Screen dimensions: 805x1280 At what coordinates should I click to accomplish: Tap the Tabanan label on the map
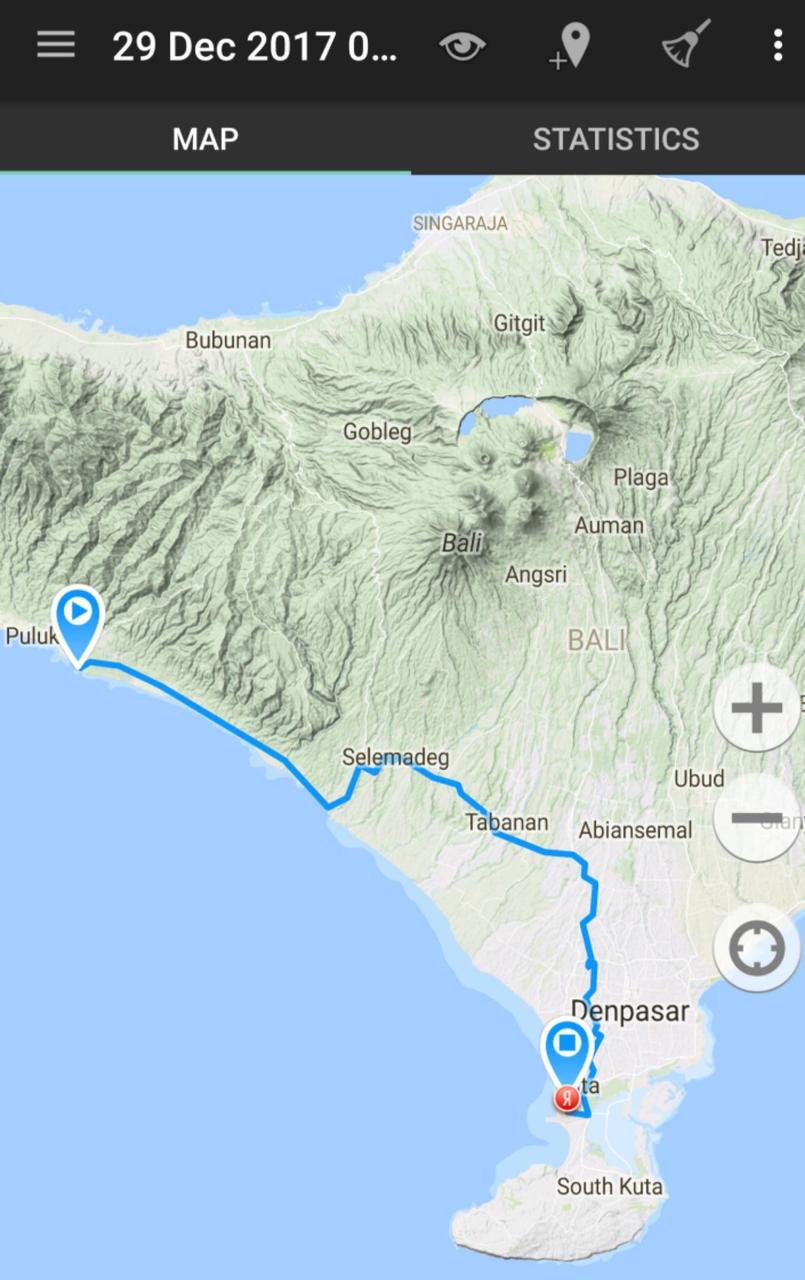point(507,822)
